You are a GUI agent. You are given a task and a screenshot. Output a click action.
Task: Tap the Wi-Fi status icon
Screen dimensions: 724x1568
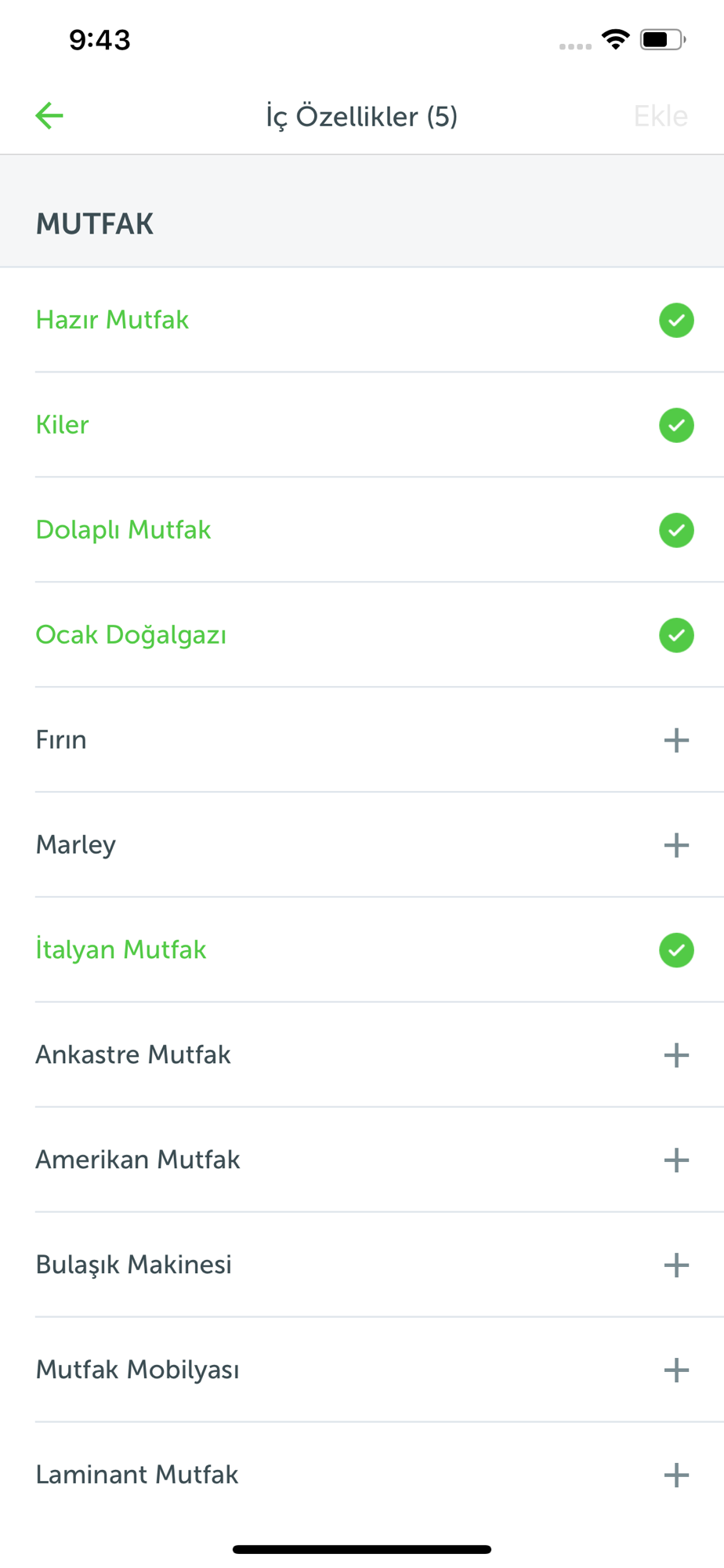[616, 39]
